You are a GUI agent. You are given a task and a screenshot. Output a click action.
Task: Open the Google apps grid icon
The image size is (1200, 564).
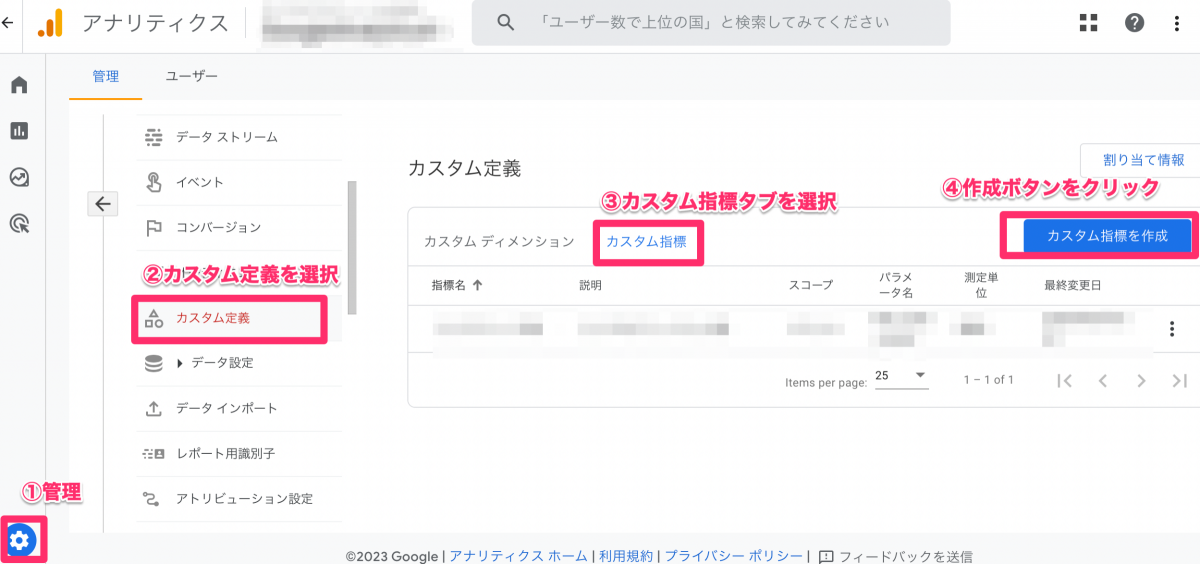click(x=1089, y=23)
